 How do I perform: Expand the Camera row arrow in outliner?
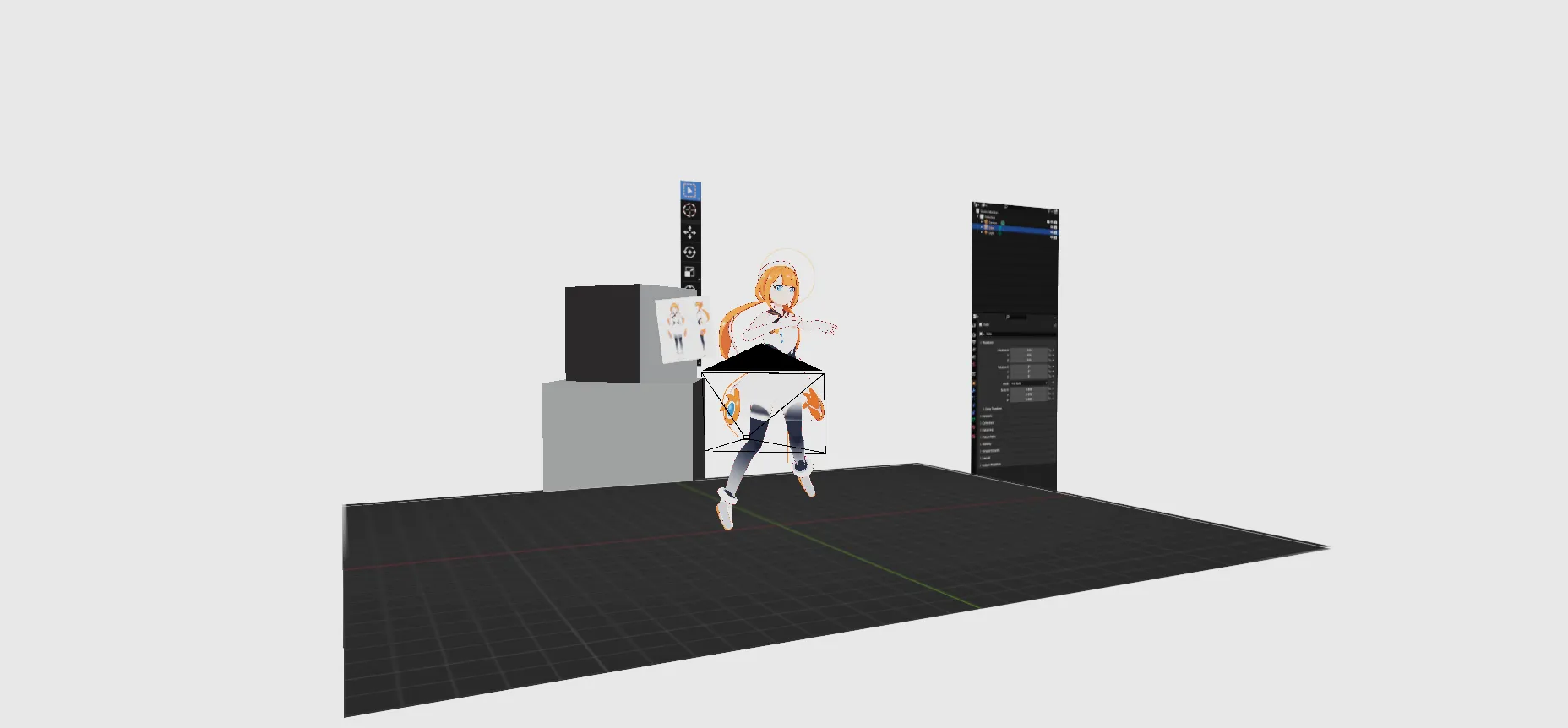click(982, 221)
